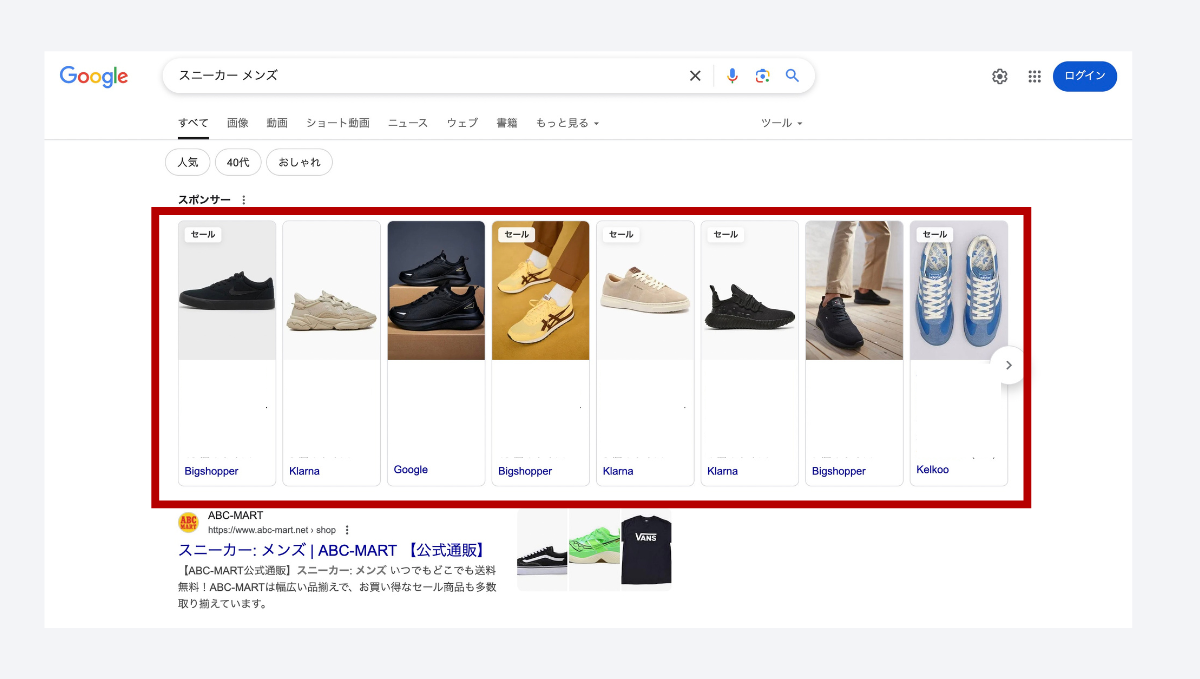This screenshot has height=679, width=1200.
Task: Select the おしゃれ filter chip
Action: (x=300, y=162)
